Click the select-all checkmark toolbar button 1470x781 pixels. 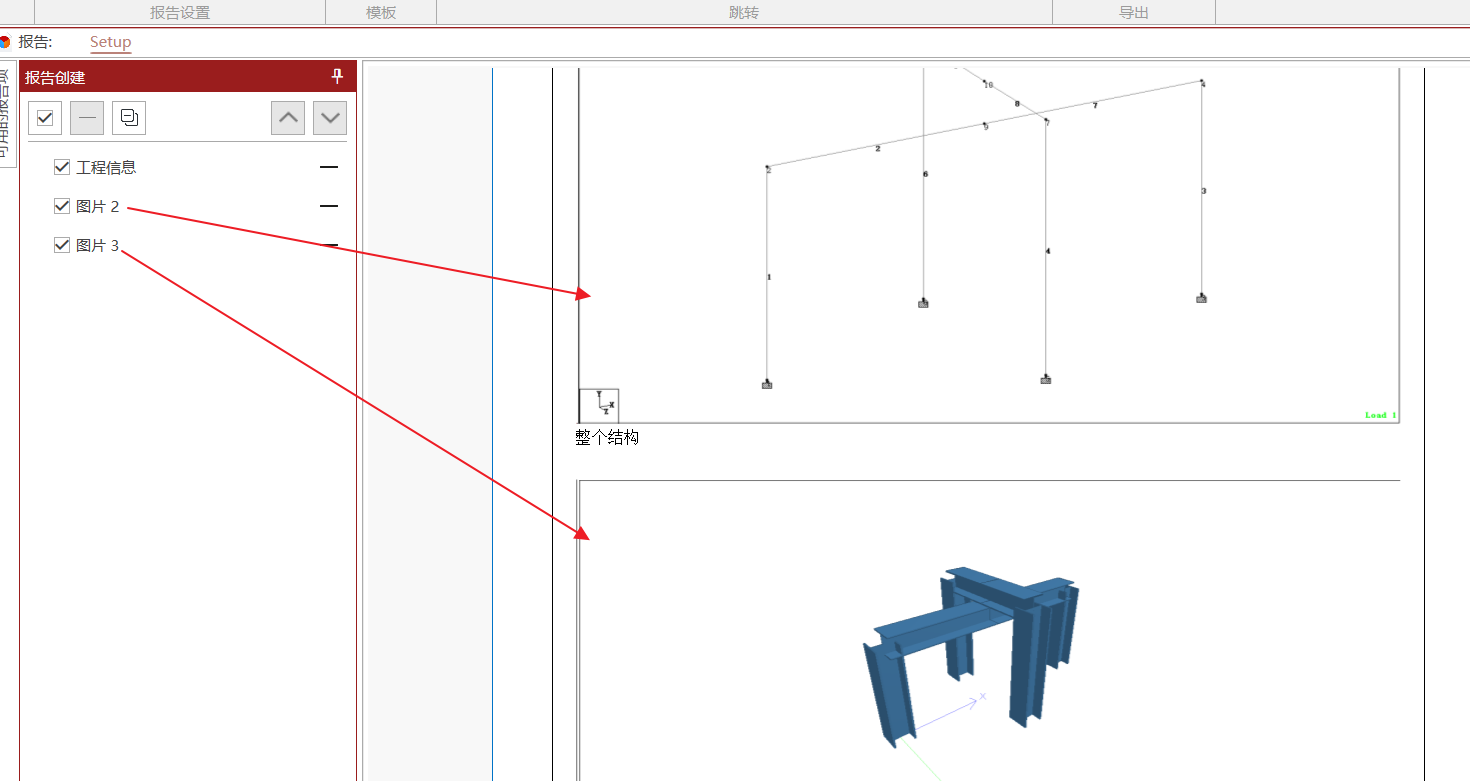45,118
